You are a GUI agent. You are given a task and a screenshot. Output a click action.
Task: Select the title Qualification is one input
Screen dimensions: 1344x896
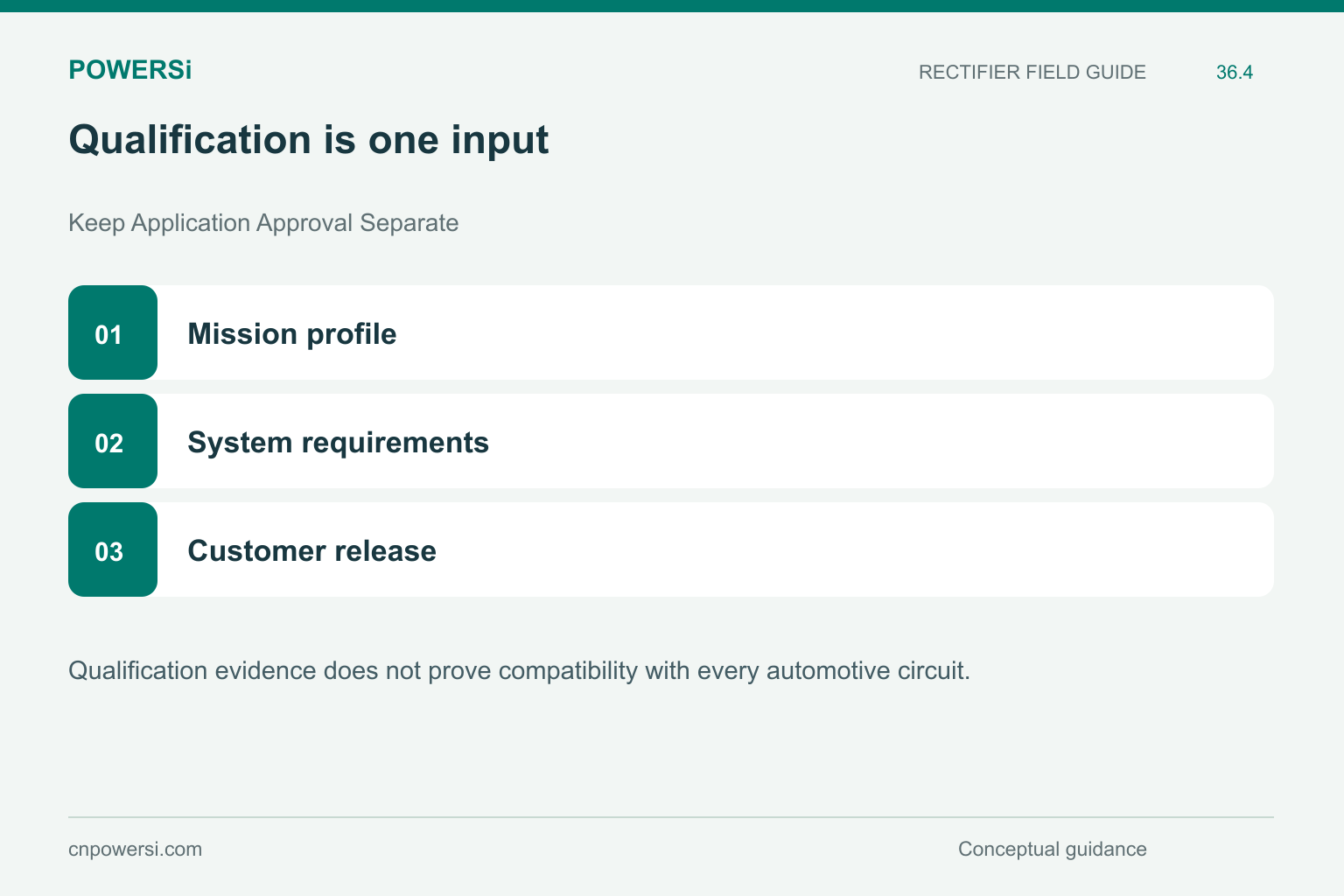pyautogui.click(x=309, y=140)
